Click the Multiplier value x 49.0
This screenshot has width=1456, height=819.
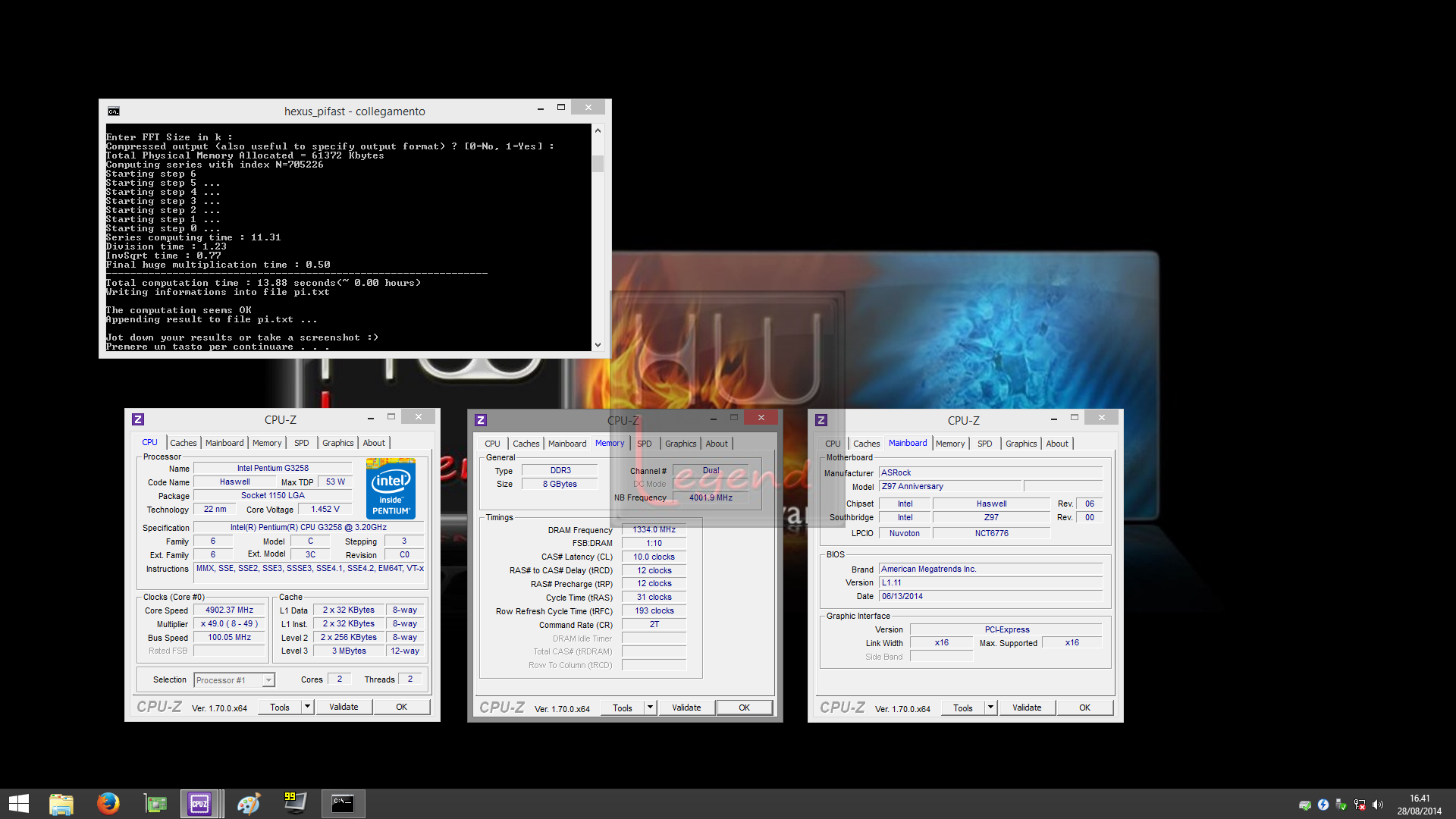pyautogui.click(x=230, y=623)
